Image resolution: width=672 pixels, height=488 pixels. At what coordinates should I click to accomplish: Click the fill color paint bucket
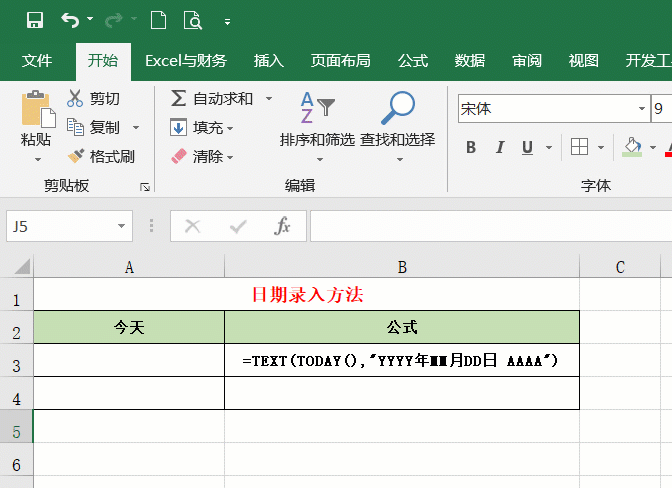point(631,148)
